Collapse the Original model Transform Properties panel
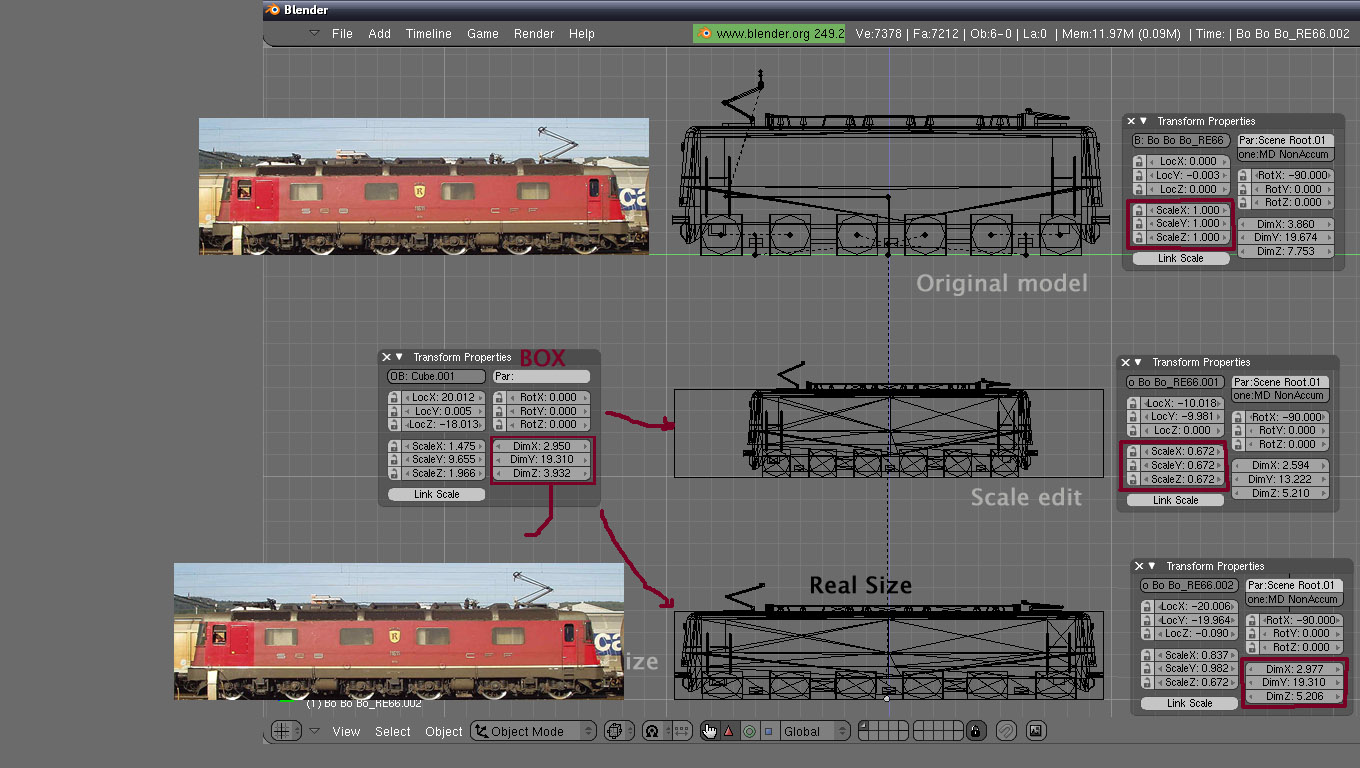 pyautogui.click(x=1143, y=121)
